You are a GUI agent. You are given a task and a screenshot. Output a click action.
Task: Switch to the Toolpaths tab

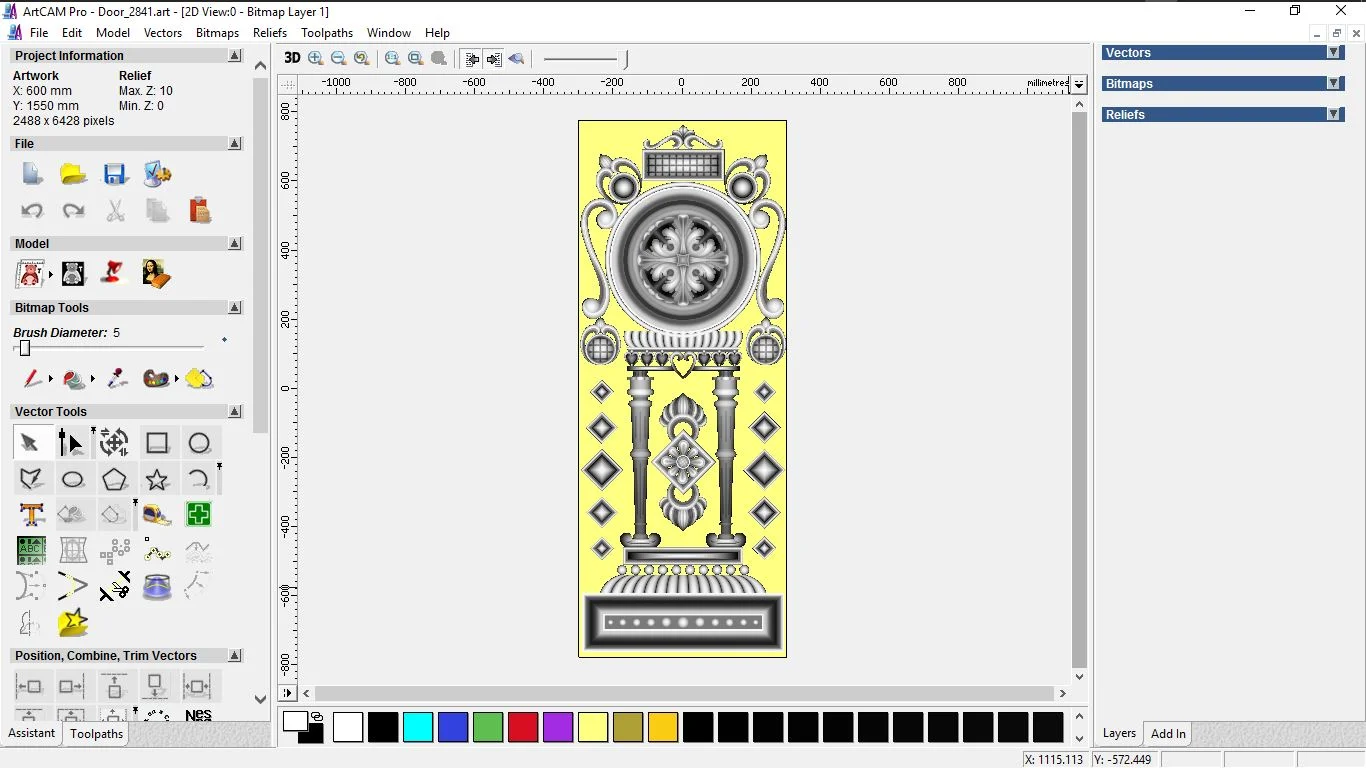(96, 734)
